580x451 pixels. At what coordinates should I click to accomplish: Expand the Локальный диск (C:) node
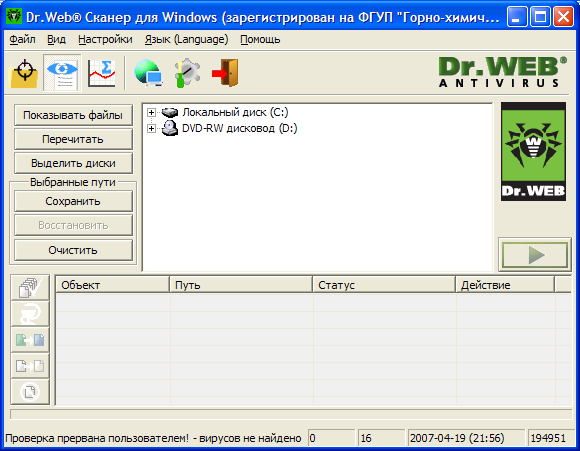(151, 112)
